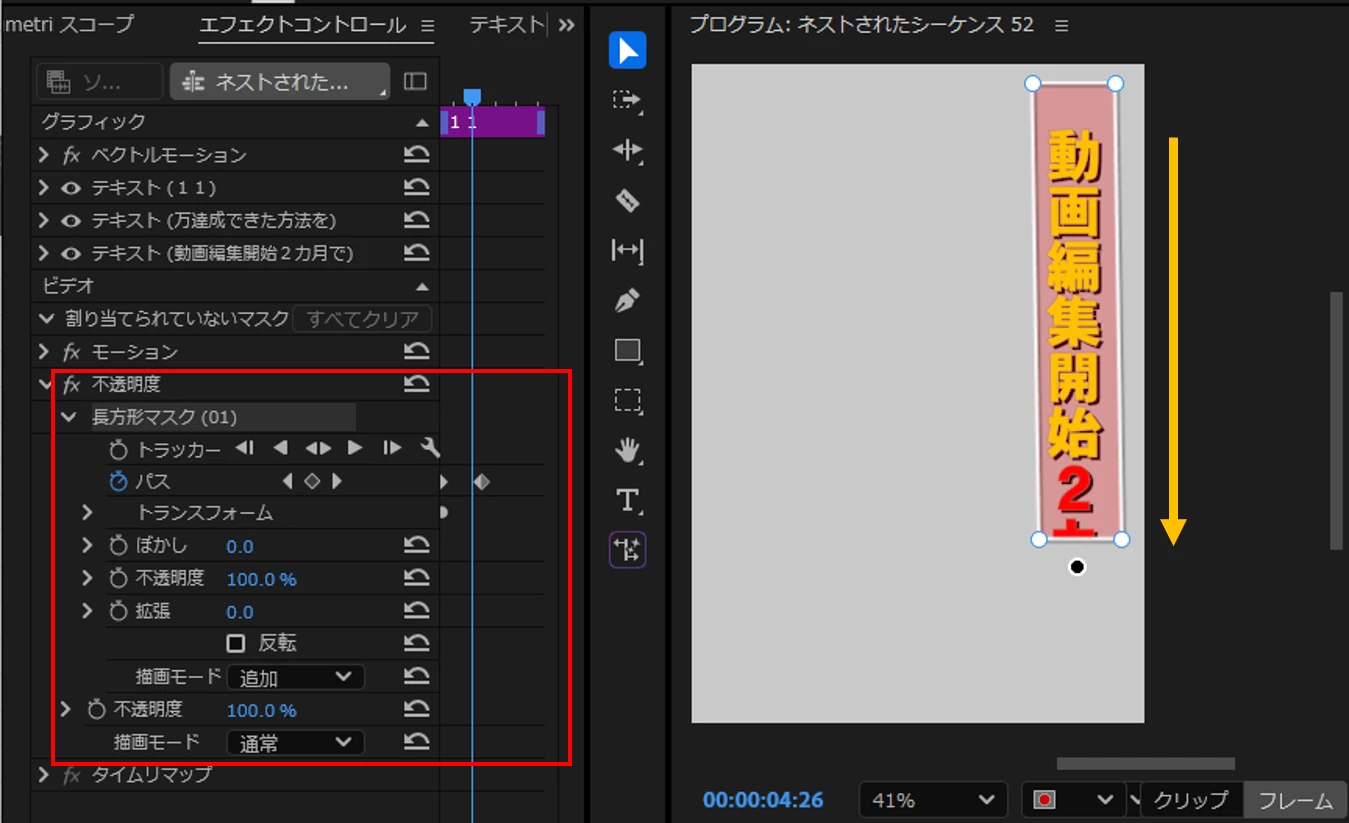Screen dimensions: 1349x823
Task: Select the Selection (arrow) tool
Action: 627,51
